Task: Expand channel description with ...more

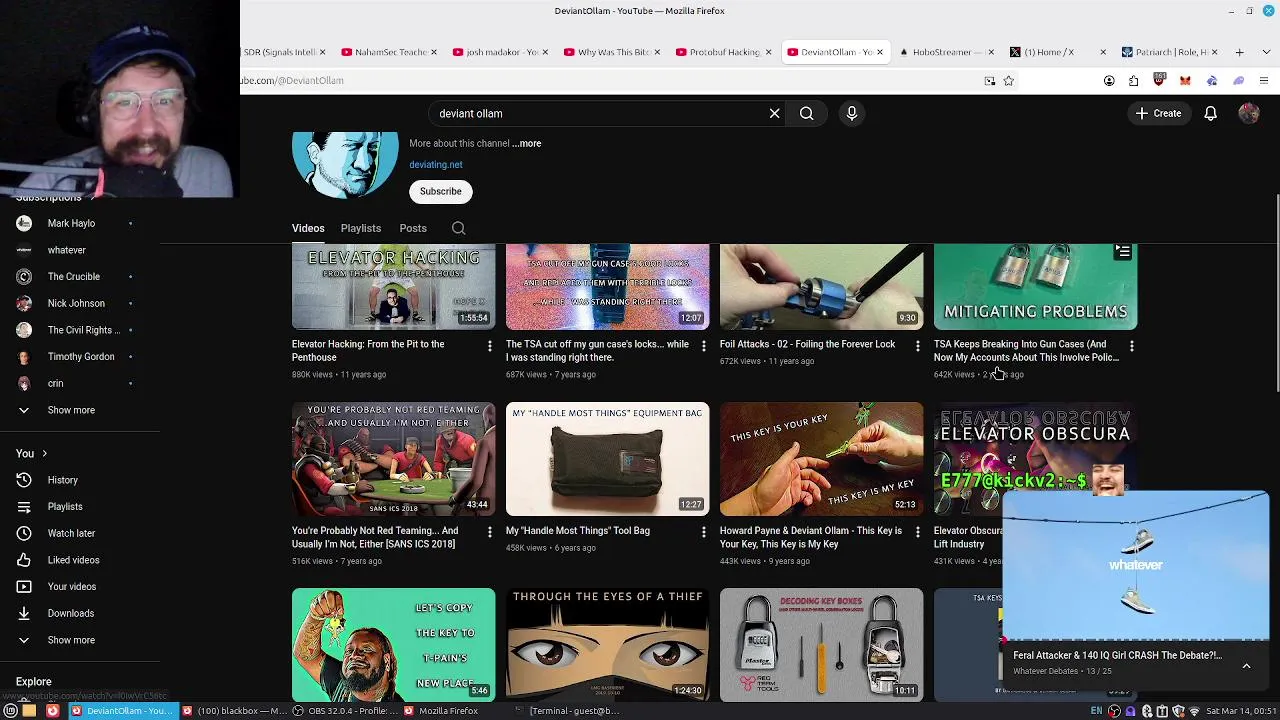Action: point(526,143)
